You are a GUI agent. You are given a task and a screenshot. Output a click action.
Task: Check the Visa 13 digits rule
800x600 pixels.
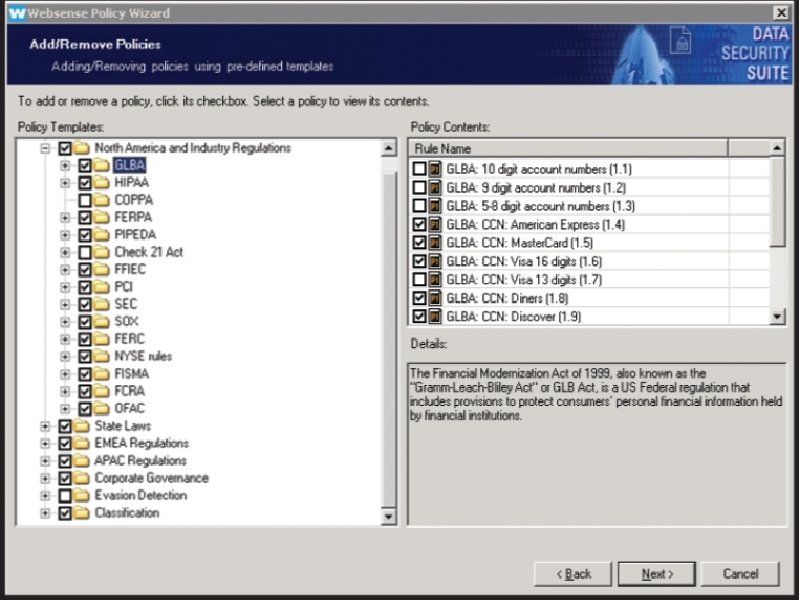pos(419,280)
